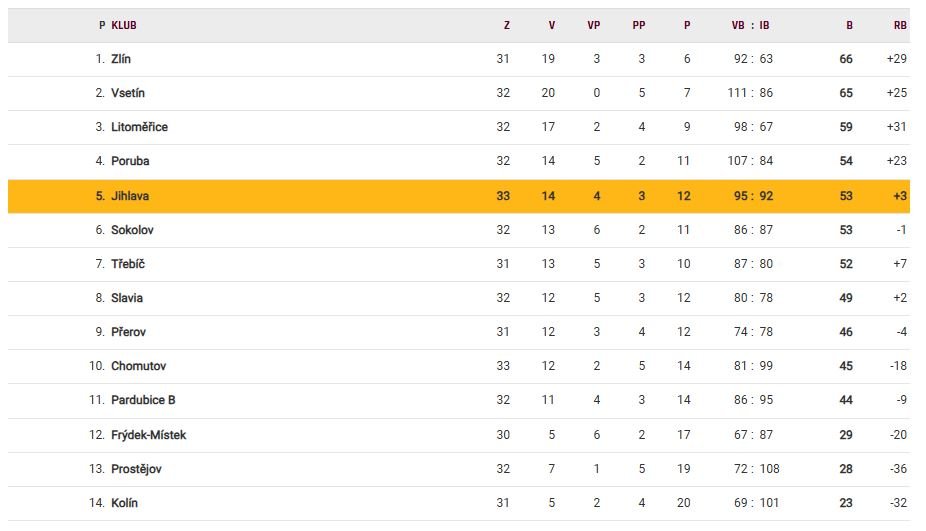Click the Sokolov club name
The width and height of the screenshot is (926, 531).
coord(132,230)
